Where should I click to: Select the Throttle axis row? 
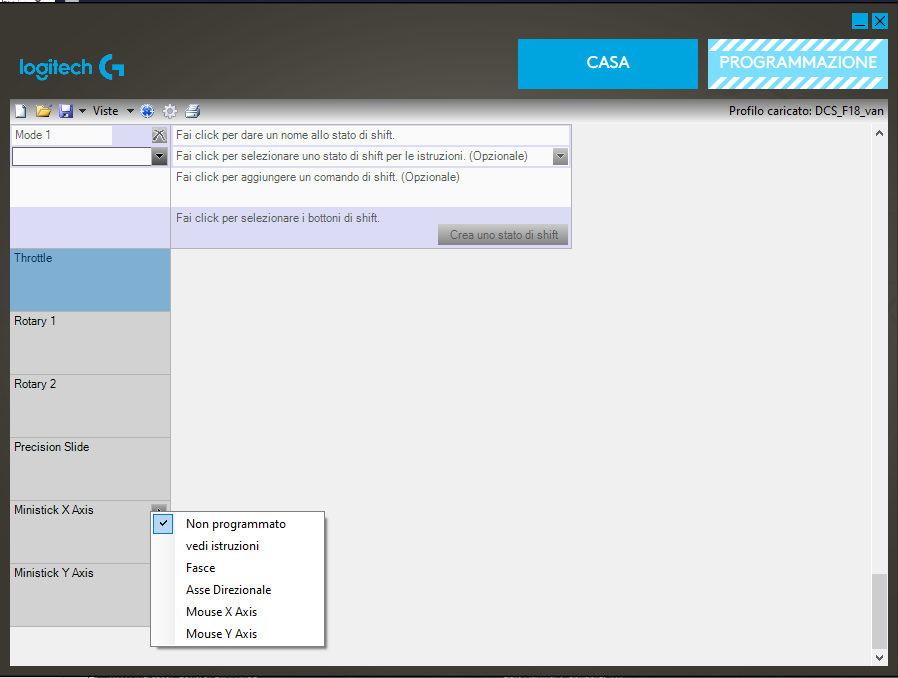pyautogui.click(x=90, y=280)
